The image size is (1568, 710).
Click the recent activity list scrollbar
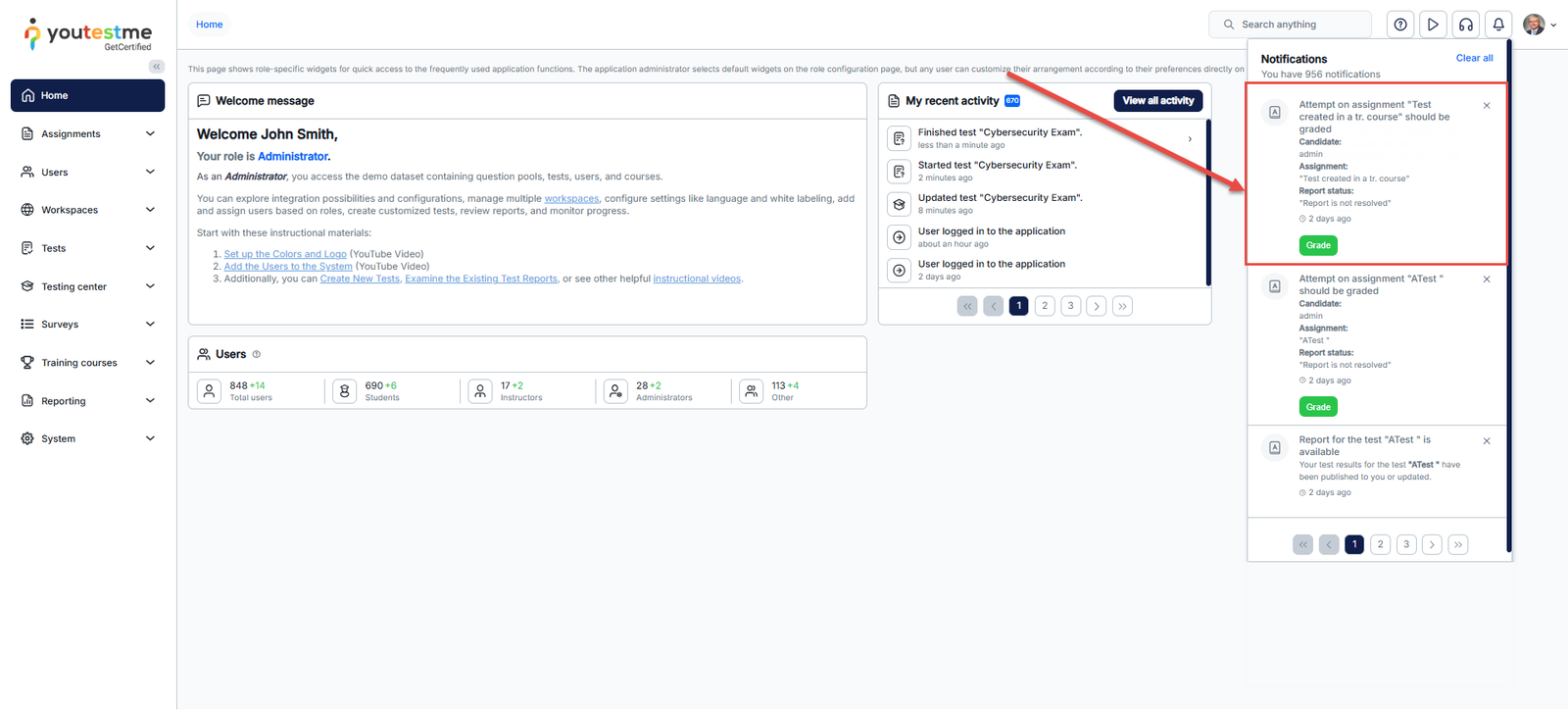click(x=1208, y=203)
